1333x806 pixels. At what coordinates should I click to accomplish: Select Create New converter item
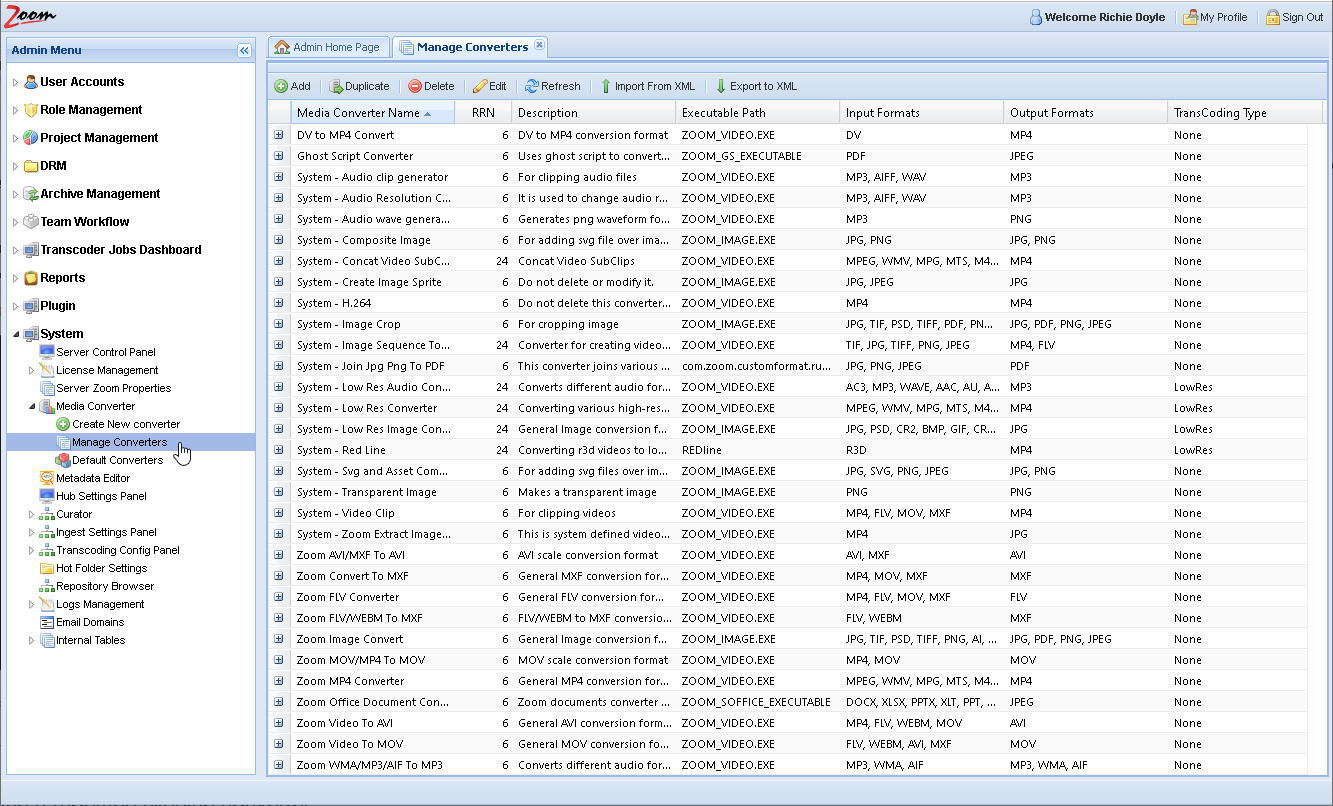(x=126, y=424)
